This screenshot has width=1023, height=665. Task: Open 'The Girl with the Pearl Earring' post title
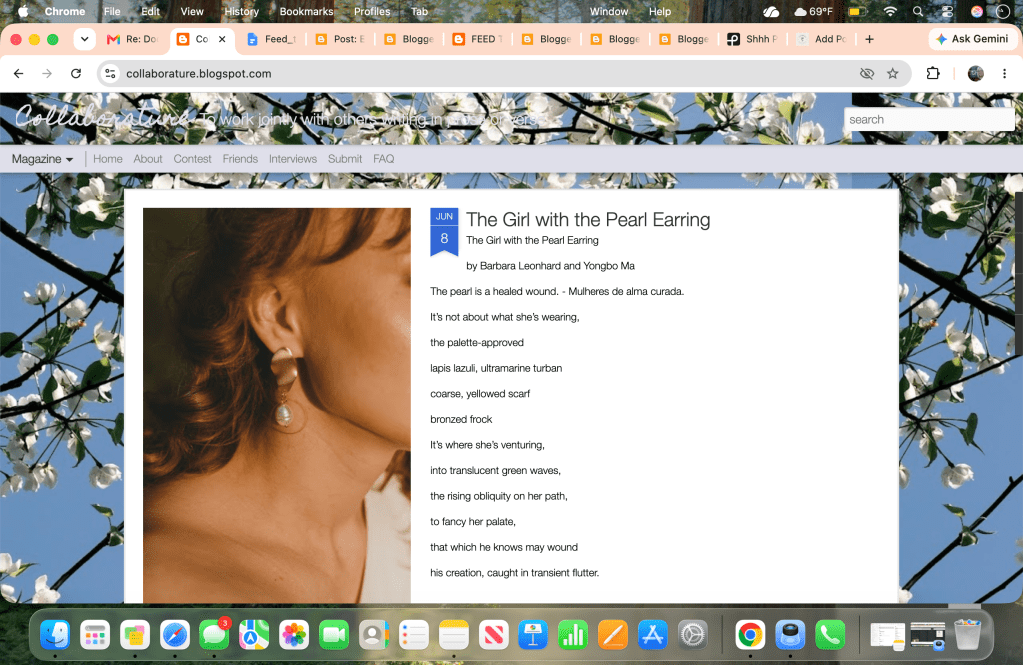pyautogui.click(x=588, y=220)
